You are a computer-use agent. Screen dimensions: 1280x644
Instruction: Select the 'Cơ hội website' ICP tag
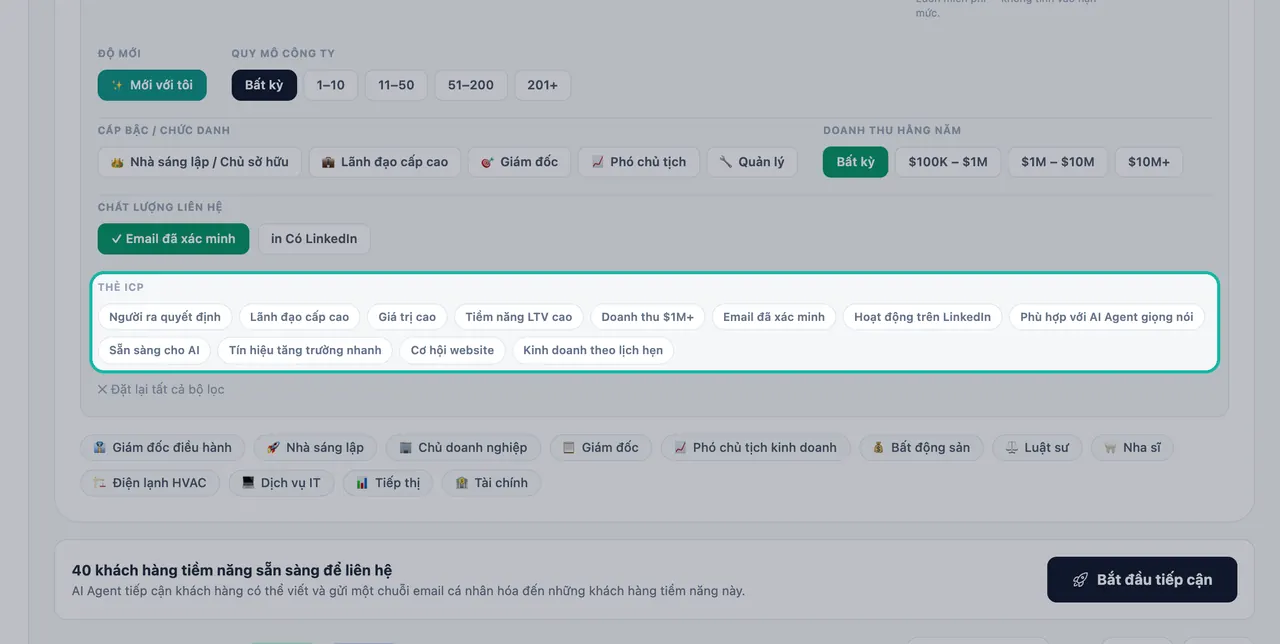pos(452,350)
